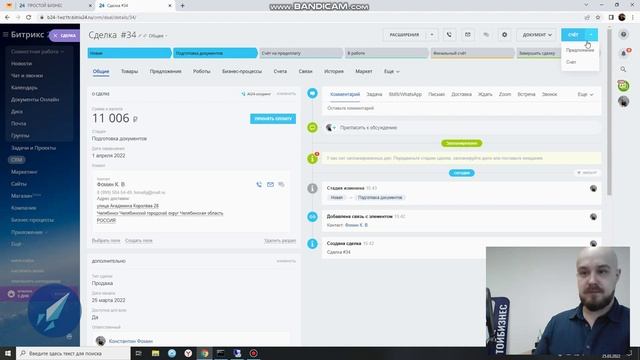640x360 pixels.
Task: Open the Bandicam recorder taskbar icon
Action: click(x=253, y=353)
